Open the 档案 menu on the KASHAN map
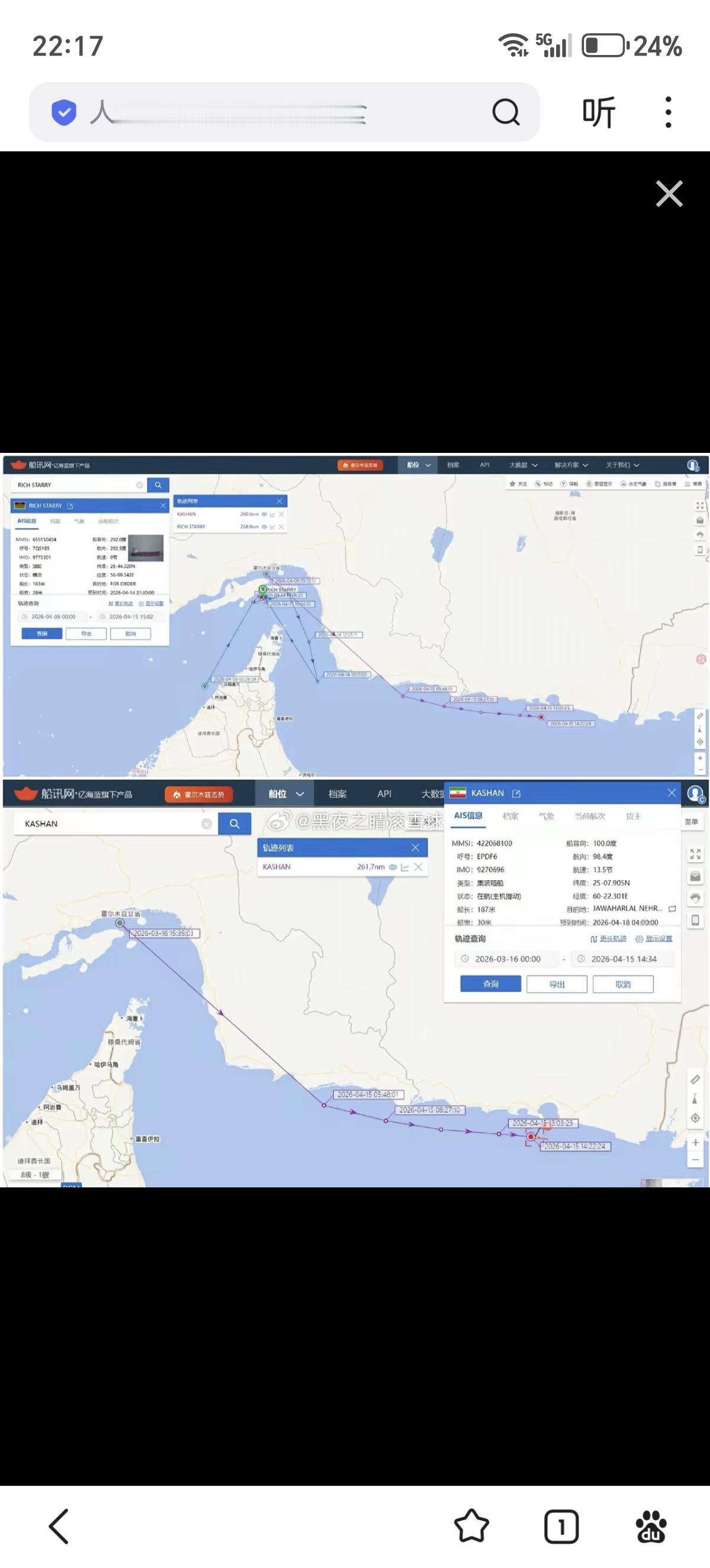This screenshot has width=710, height=1568. click(x=337, y=793)
